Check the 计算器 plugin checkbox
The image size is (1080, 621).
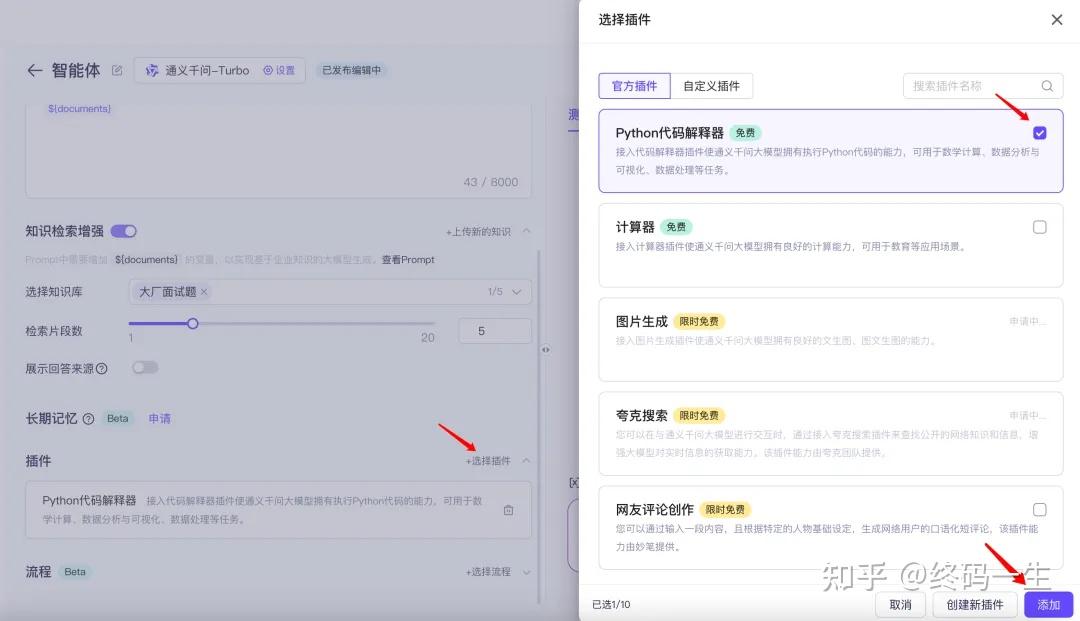pyautogui.click(x=1040, y=227)
